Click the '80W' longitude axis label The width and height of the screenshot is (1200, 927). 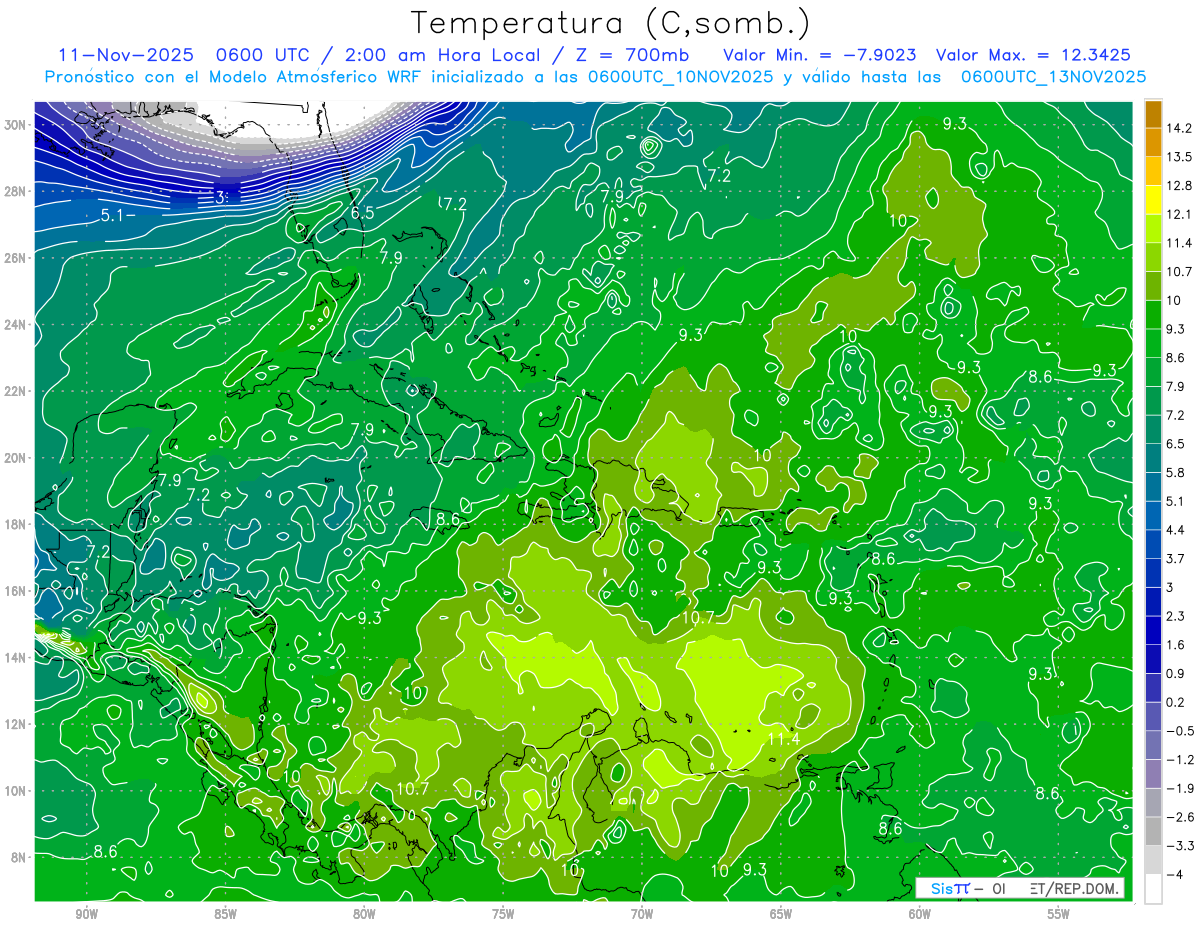point(364,915)
